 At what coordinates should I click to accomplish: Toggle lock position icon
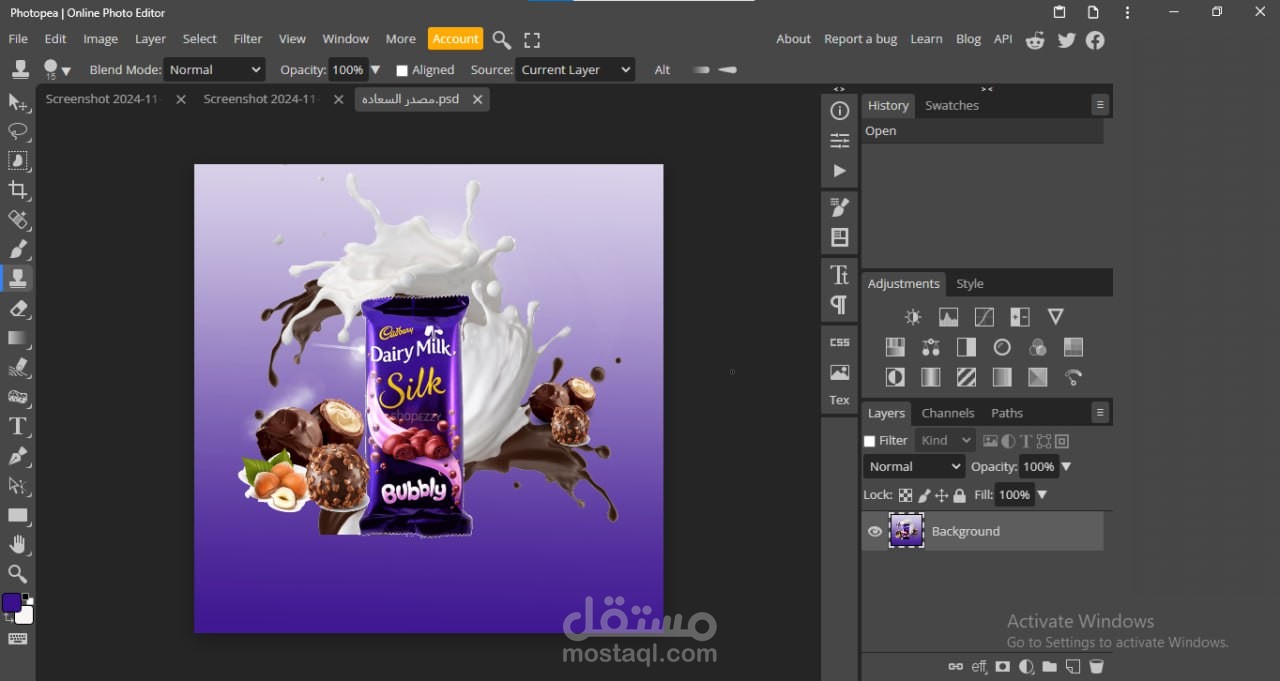(x=941, y=495)
